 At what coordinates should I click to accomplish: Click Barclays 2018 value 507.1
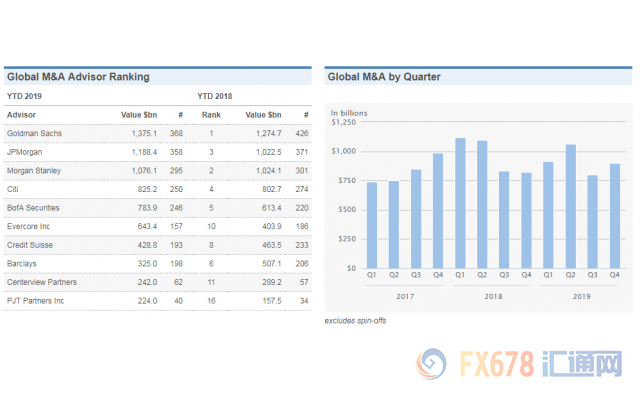[272, 264]
